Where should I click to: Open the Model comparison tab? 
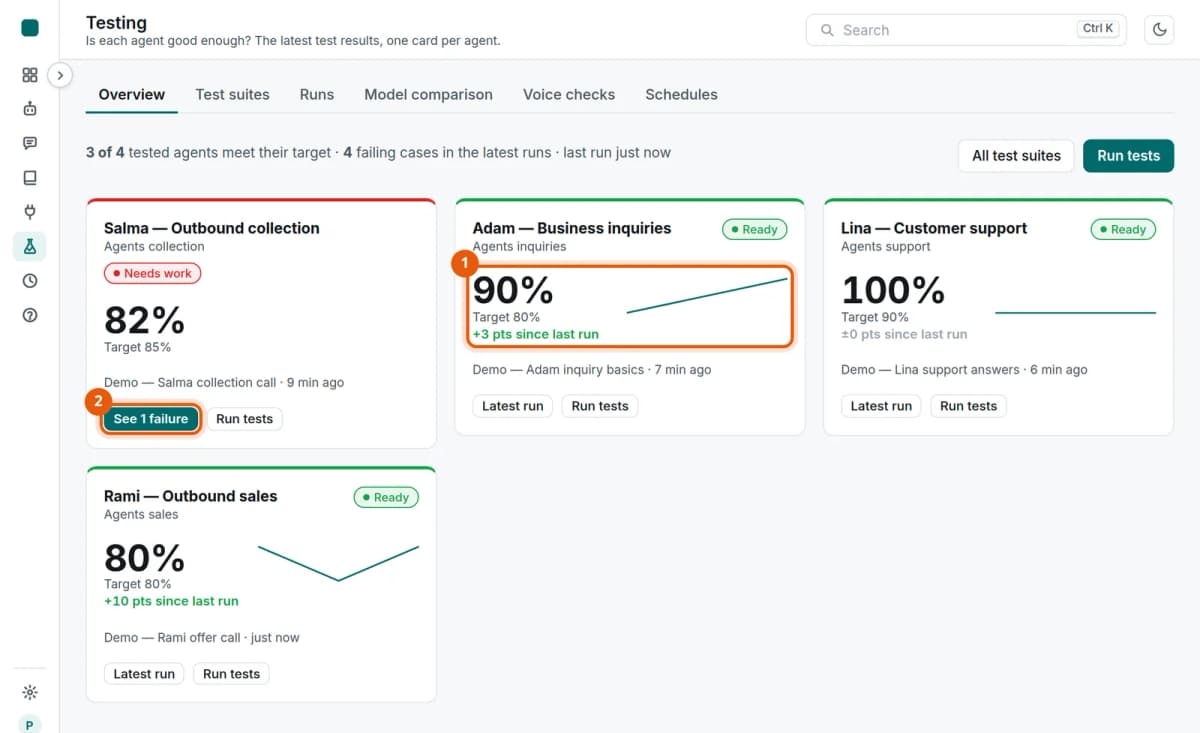point(429,95)
